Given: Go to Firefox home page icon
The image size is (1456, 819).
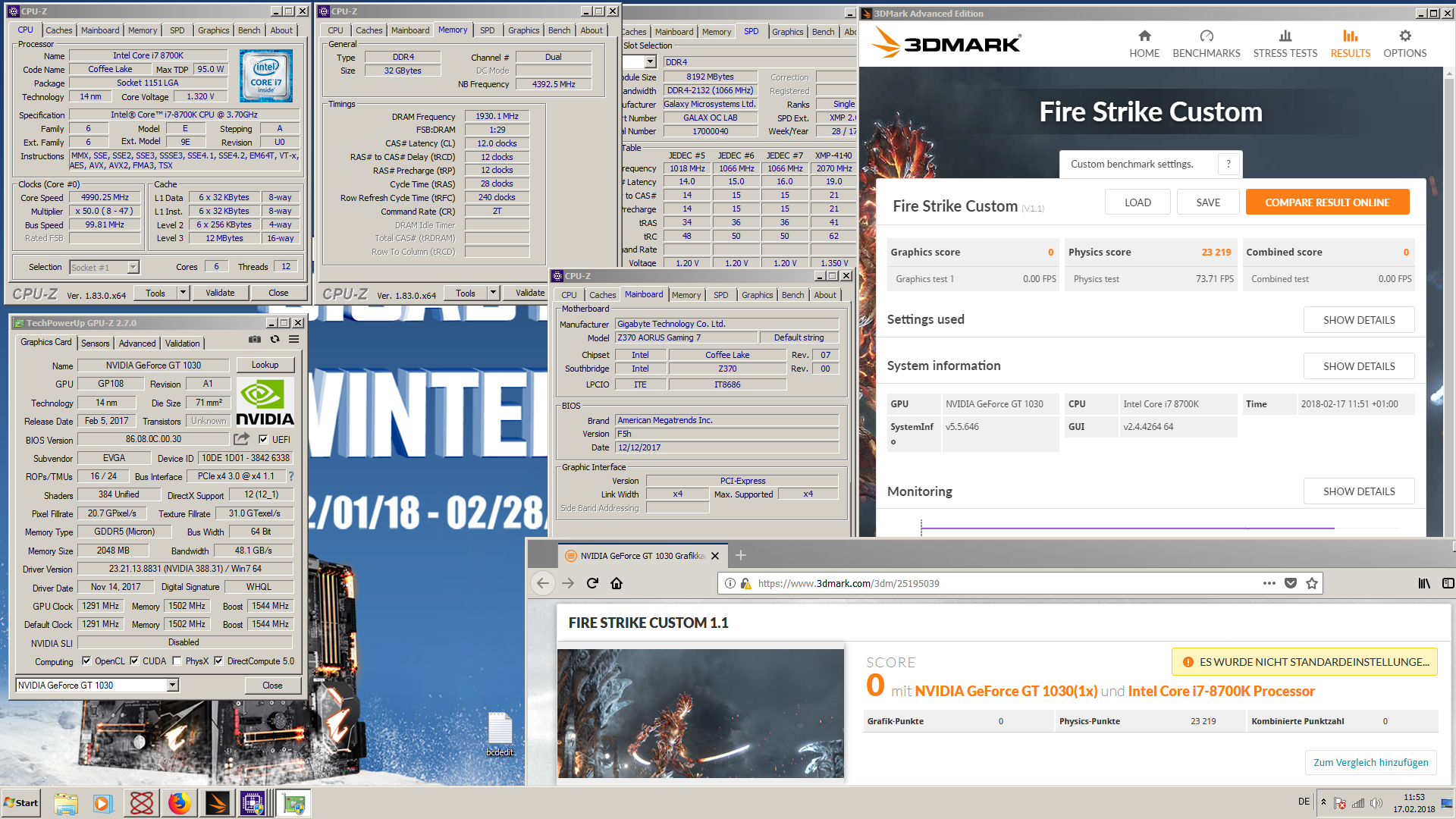Looking at the screenshot, I should [617, 583].
